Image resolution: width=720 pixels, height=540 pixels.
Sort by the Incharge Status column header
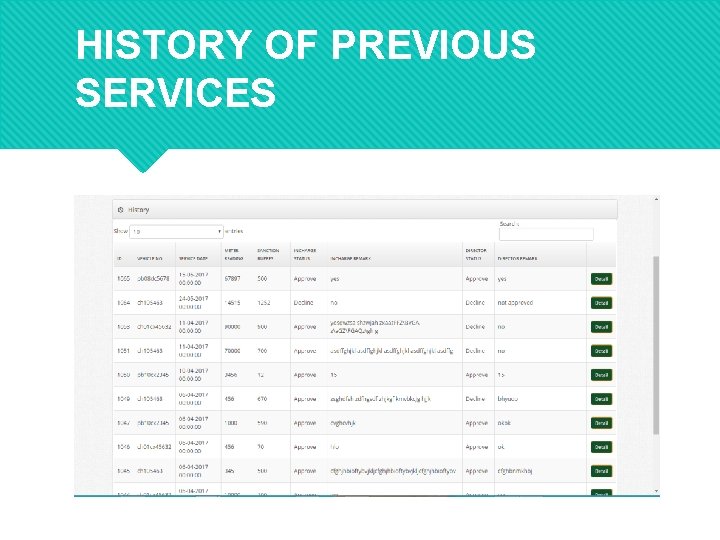point(305,254)
